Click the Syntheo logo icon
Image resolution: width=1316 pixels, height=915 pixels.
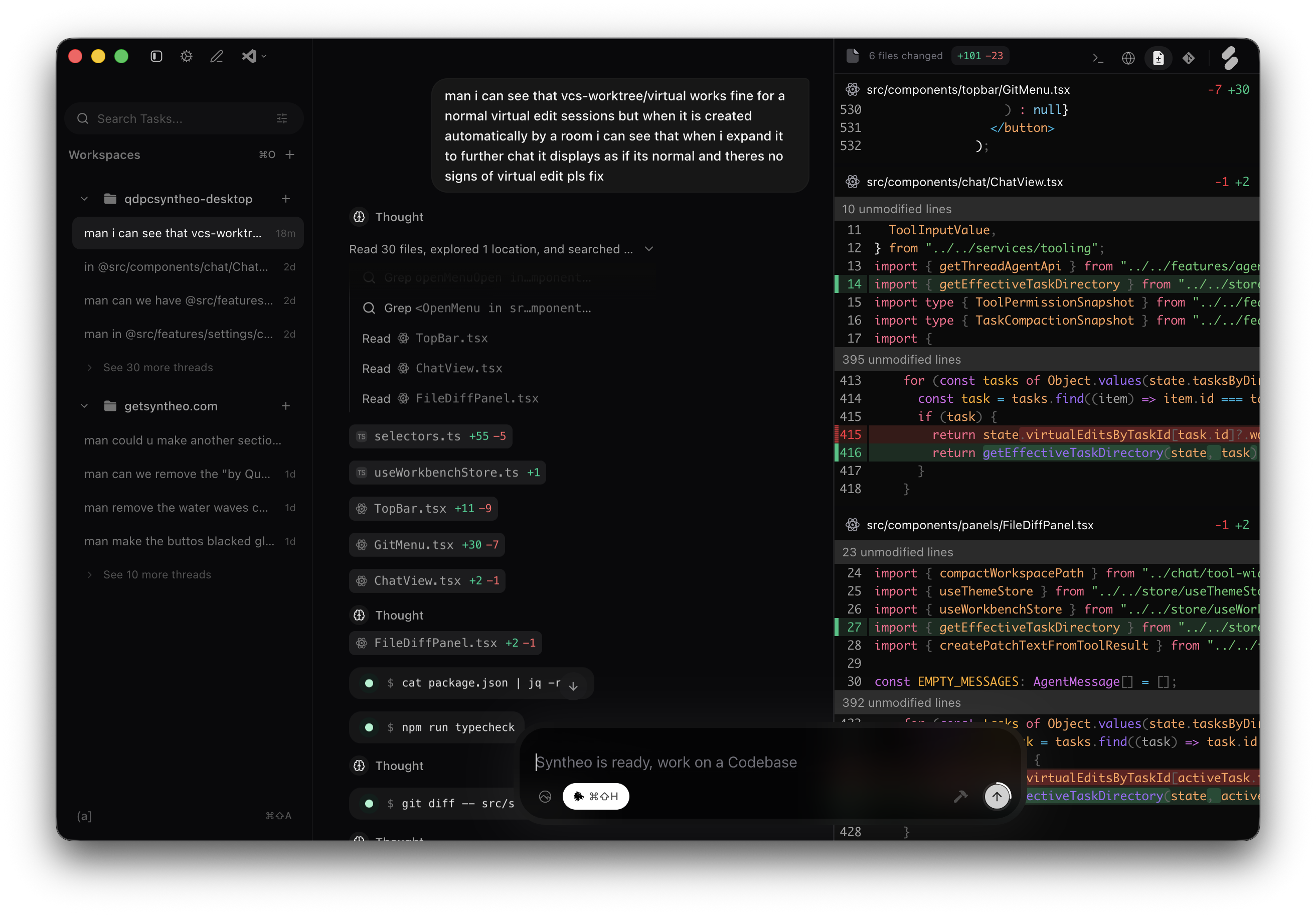click(1229, 57)
